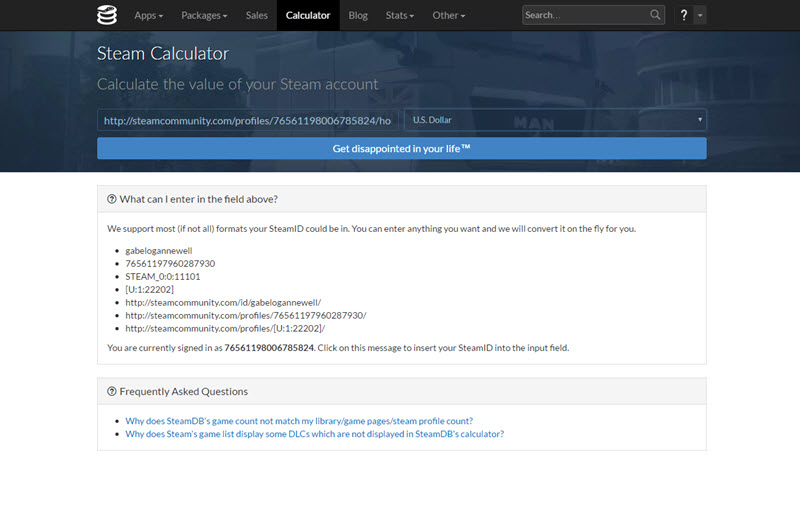The width and height of the screenshot is (800, 509).
Task: Click the signed-in SteamID message to insert it
Action: pos(338,348)
